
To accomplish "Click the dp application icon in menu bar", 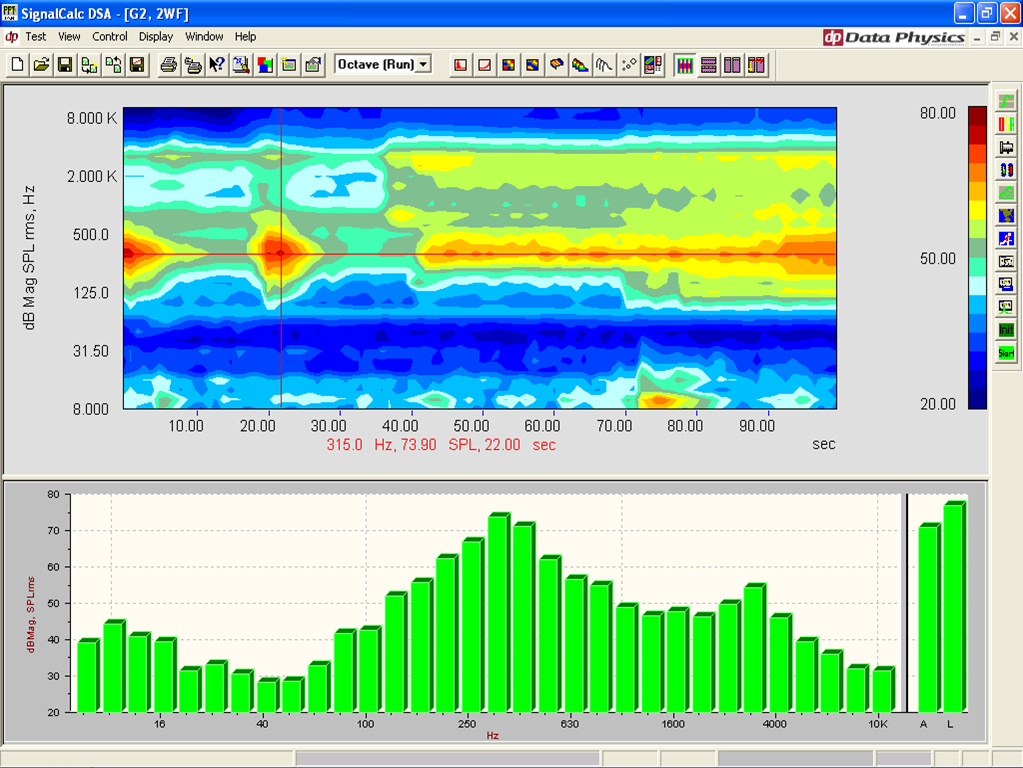I will (11, 37).
